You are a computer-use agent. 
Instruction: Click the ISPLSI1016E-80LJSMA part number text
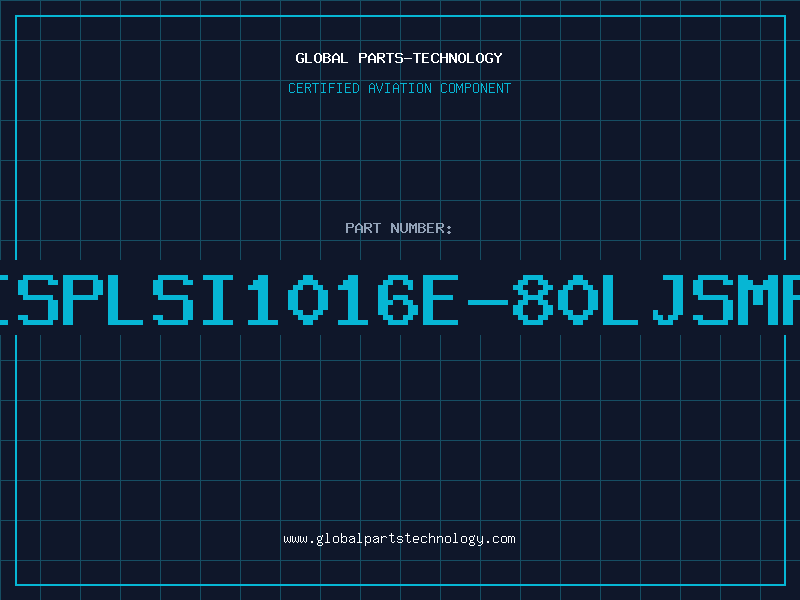(x=400, y=300)
